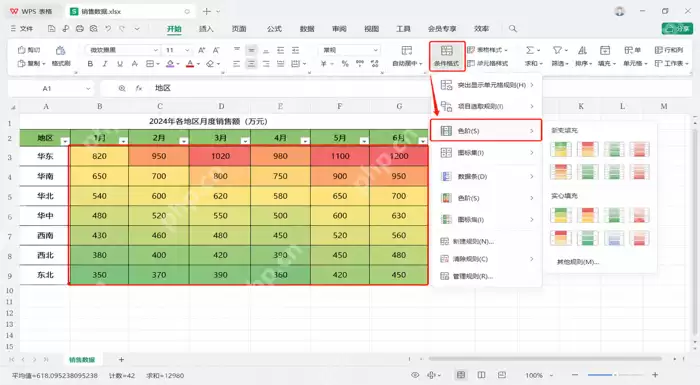
Task: Open the font size 11 dropdown
Action: click(187, 50)
